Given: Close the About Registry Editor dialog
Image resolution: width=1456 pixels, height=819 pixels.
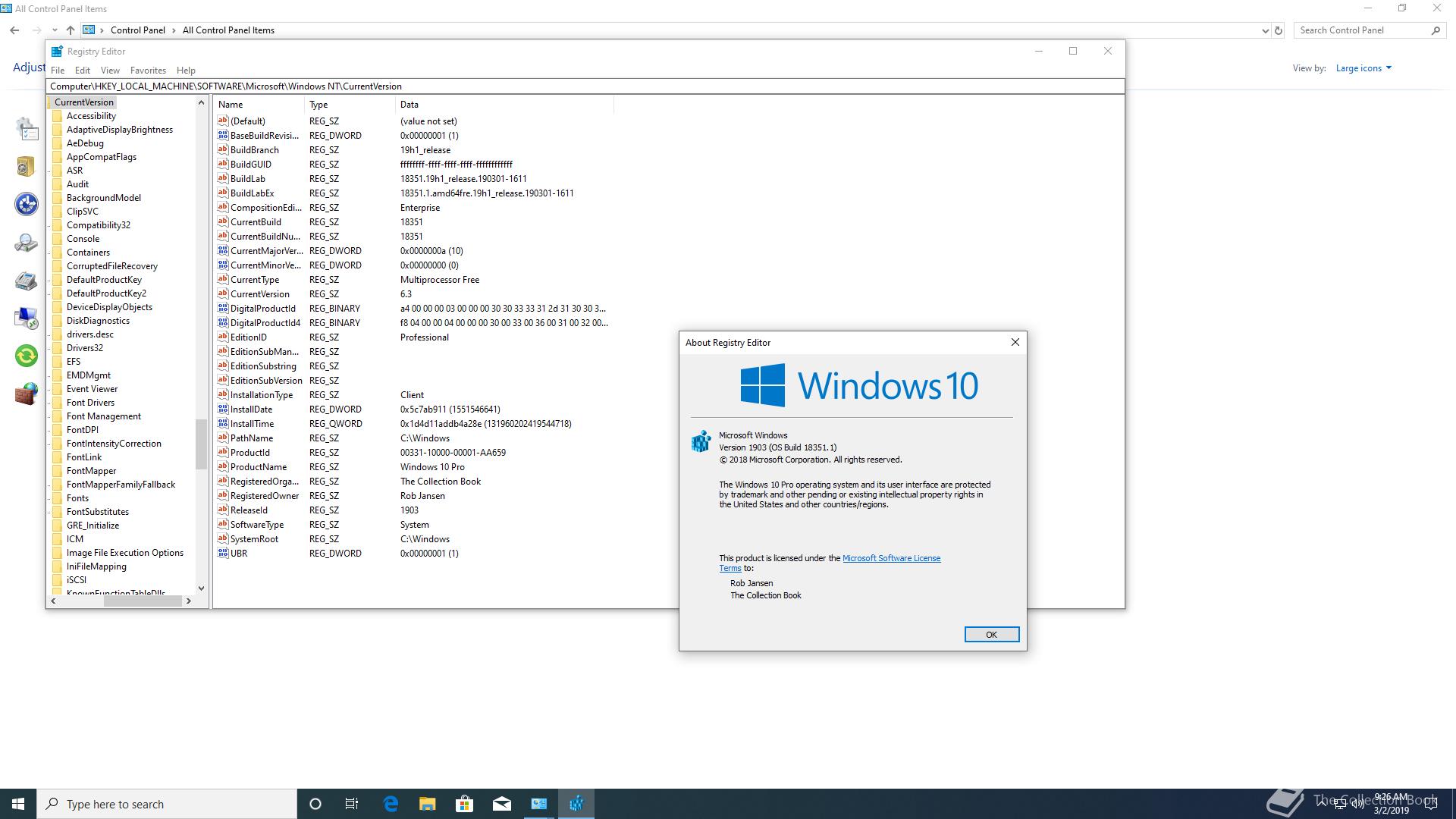Looking at the screenshot, I should (x=1015, y=342).
